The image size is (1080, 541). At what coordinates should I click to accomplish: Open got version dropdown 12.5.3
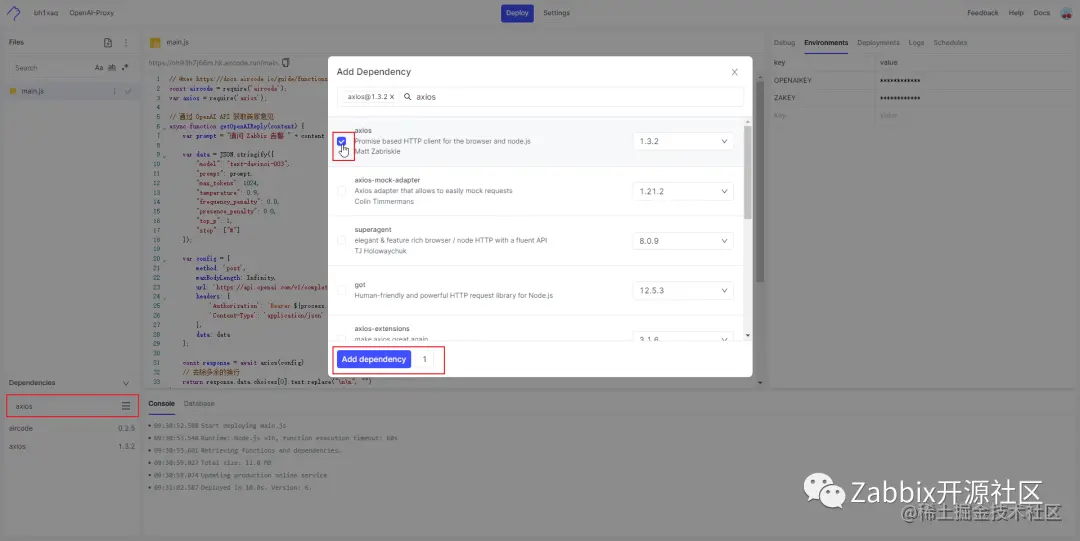pyautogui.click(x=683, y=290)
